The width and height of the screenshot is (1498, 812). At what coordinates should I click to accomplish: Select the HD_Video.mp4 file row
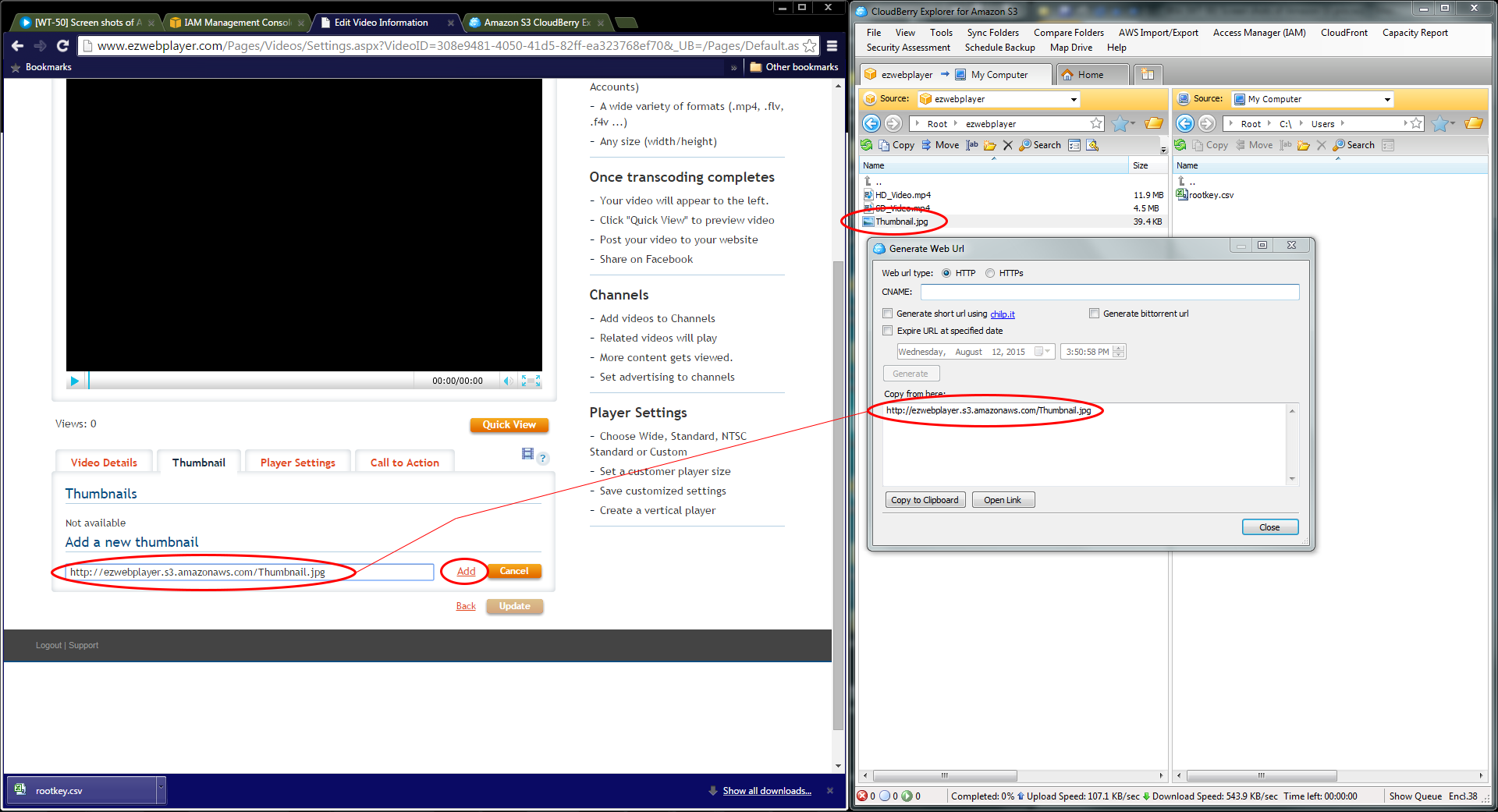[x=1013, y=195]
